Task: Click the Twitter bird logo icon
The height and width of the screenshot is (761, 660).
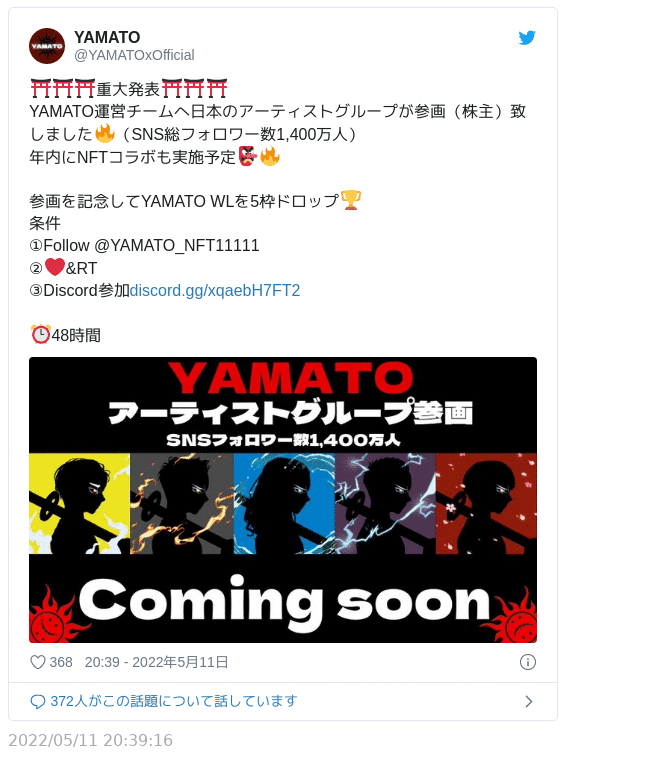Action: (x=527, y=37)
